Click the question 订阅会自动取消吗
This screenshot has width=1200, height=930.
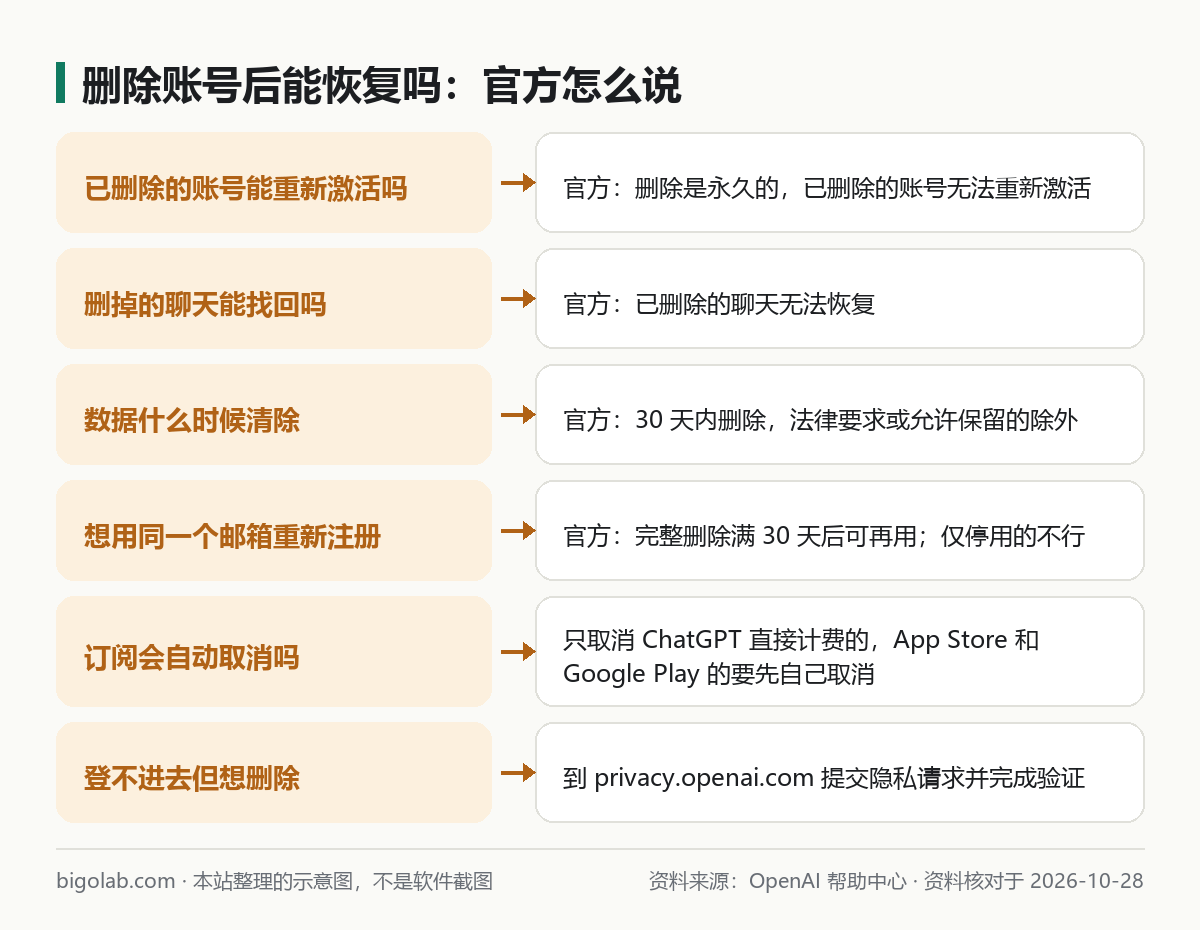click(274, 652)
